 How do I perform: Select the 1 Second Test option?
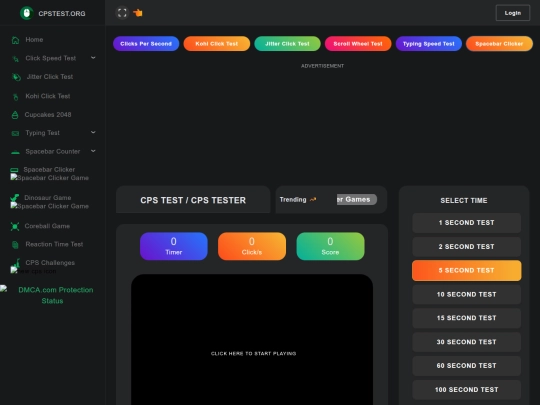click(467, 223)
